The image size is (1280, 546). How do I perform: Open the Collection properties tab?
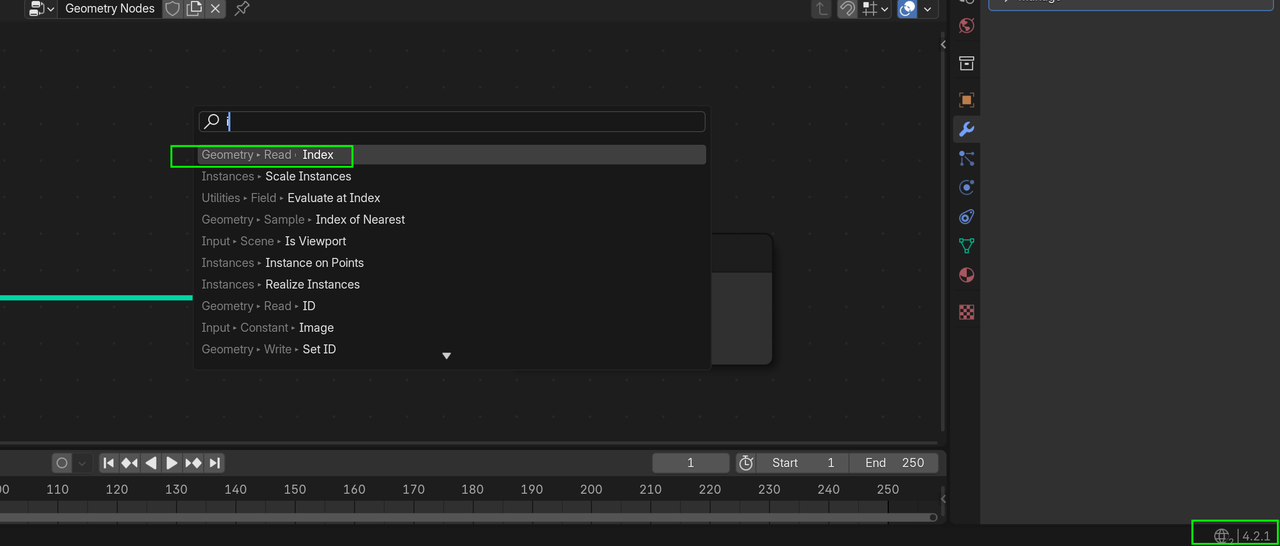(x=966, y=63)
